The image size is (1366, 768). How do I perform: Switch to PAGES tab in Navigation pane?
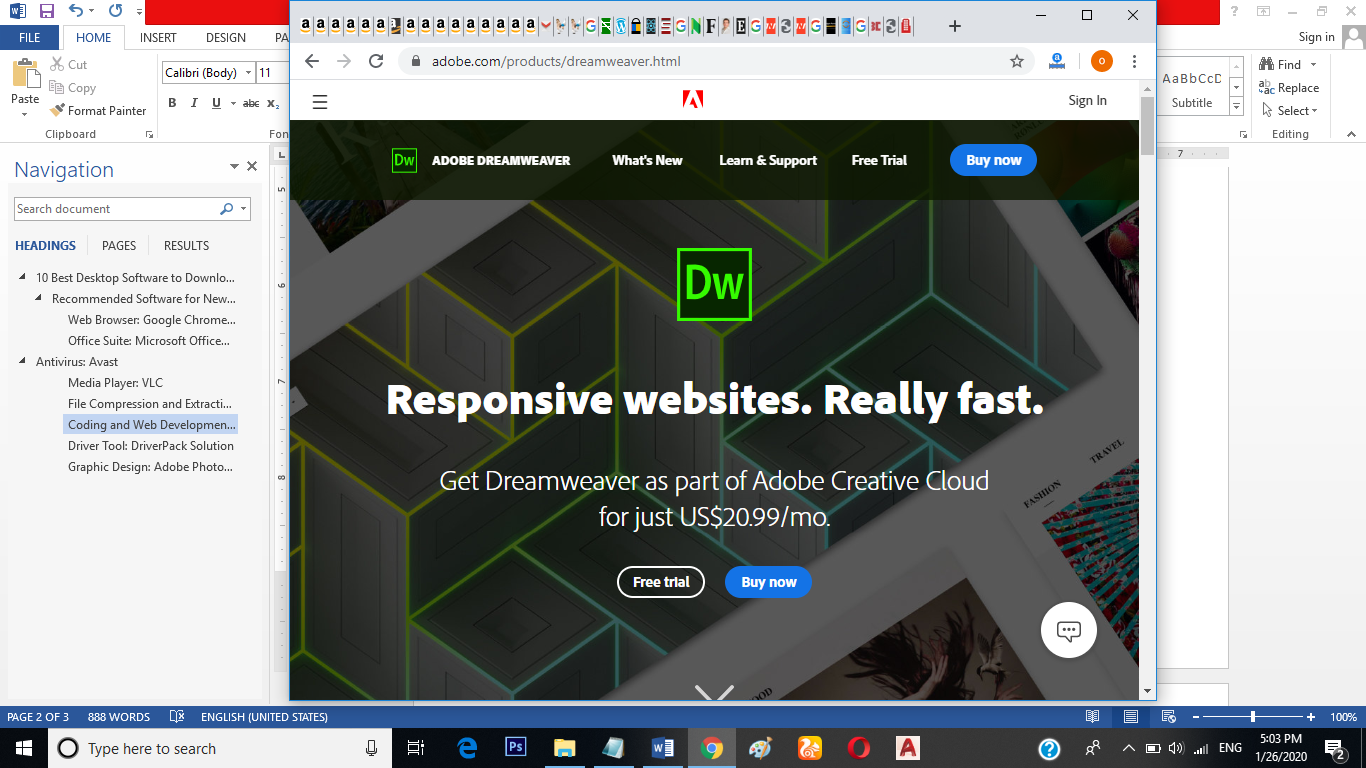pos(119,246)
